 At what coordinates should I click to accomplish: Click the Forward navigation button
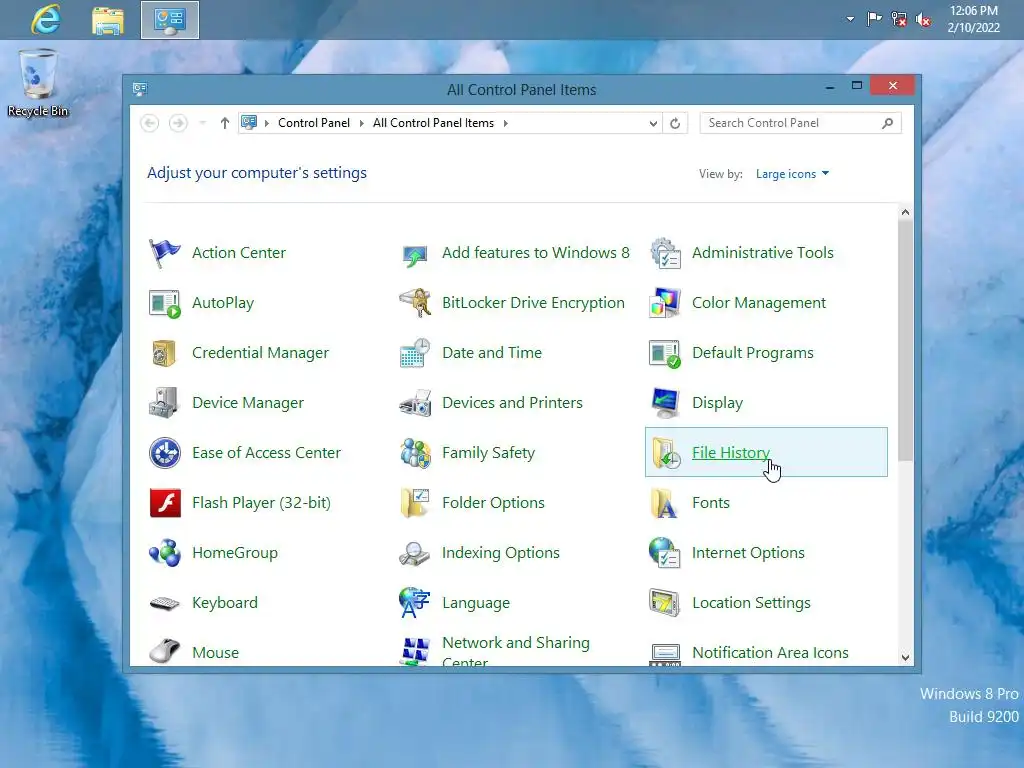point(178,123)
